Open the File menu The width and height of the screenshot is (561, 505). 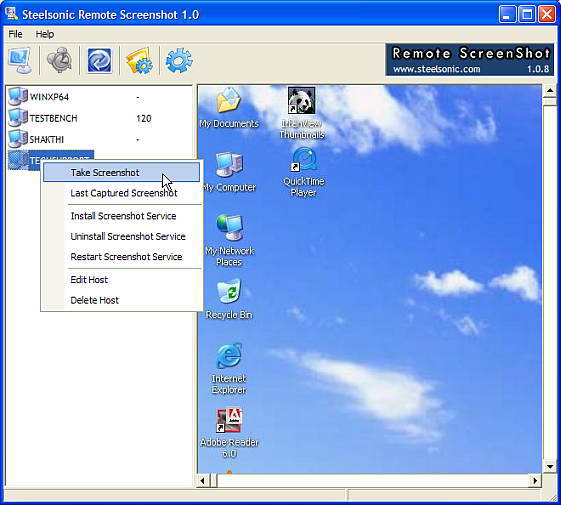tap(15, 34)
